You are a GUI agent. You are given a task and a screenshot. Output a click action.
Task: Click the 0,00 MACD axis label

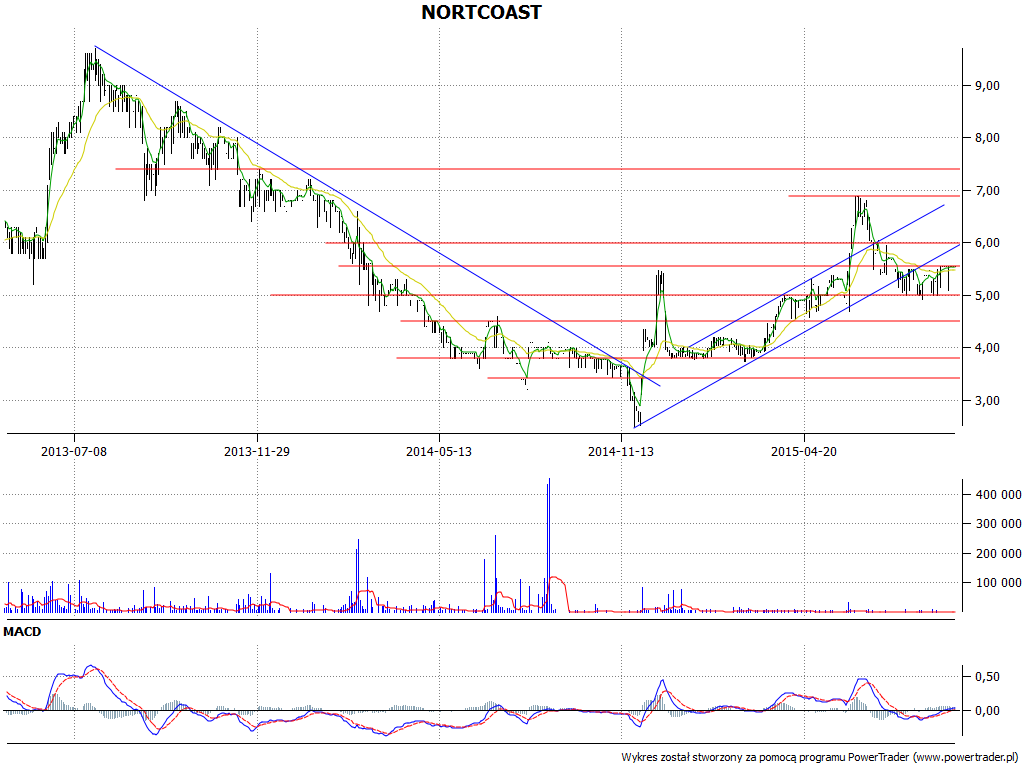987,711
